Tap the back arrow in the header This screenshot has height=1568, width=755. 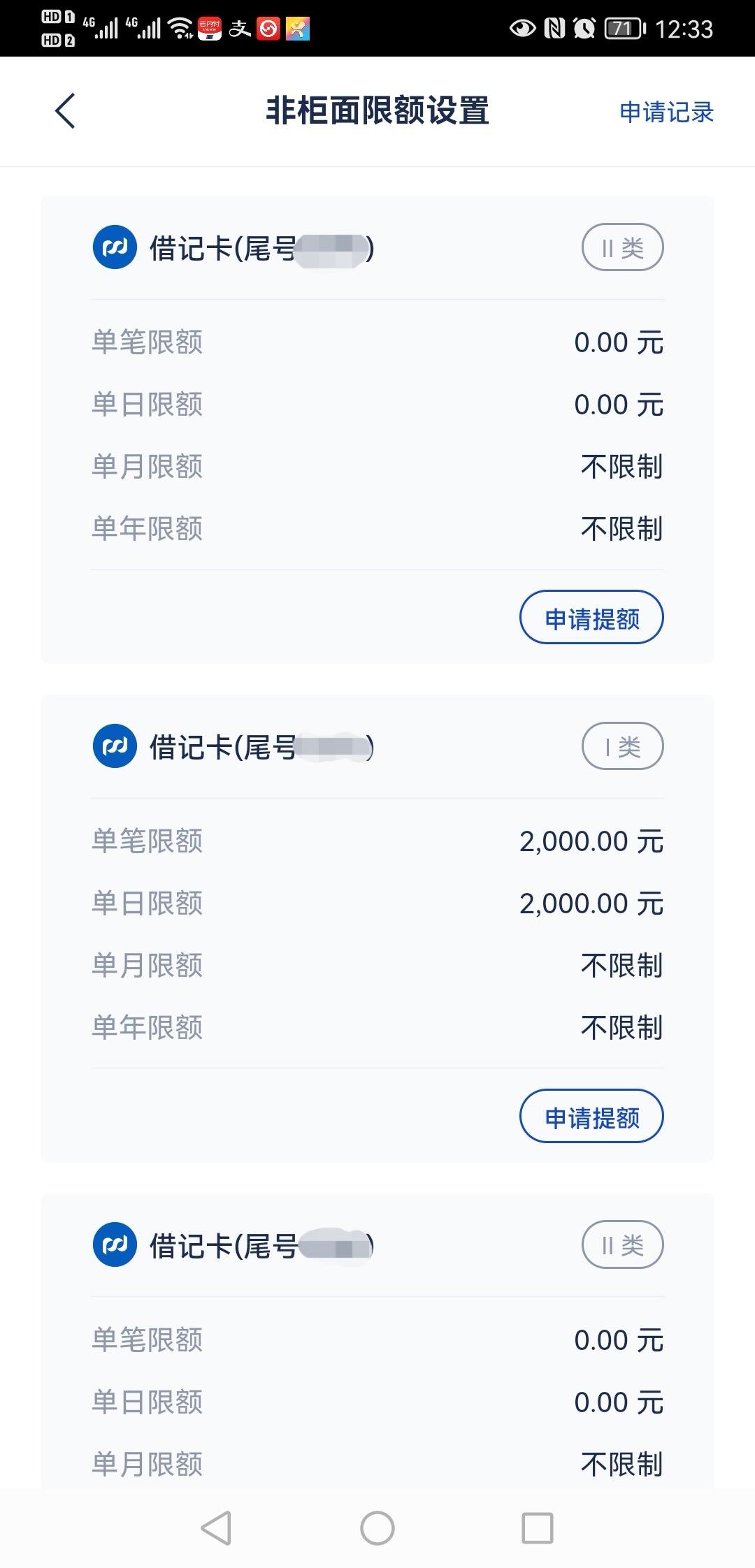65,111
